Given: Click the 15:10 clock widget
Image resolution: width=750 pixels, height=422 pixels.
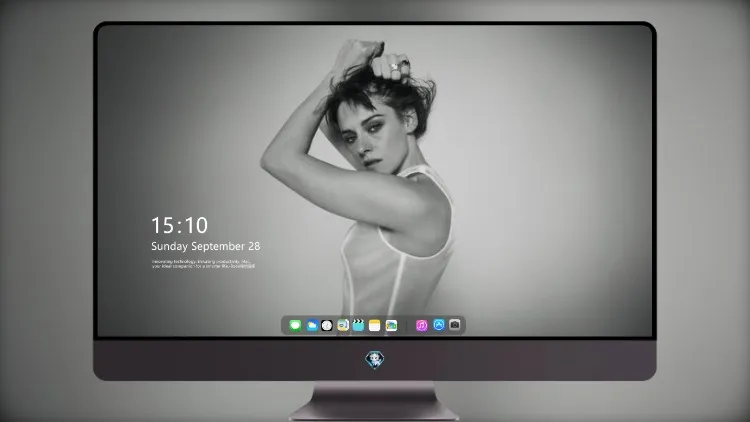Looking at the screenshot, I should pos(179,225).
